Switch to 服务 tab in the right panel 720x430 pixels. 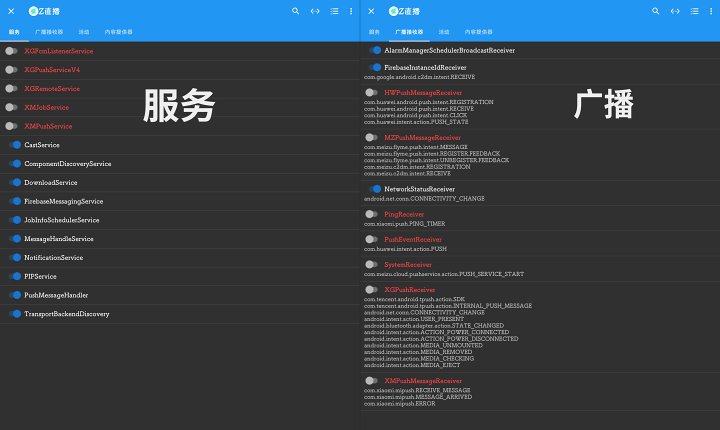pos(374,32)
